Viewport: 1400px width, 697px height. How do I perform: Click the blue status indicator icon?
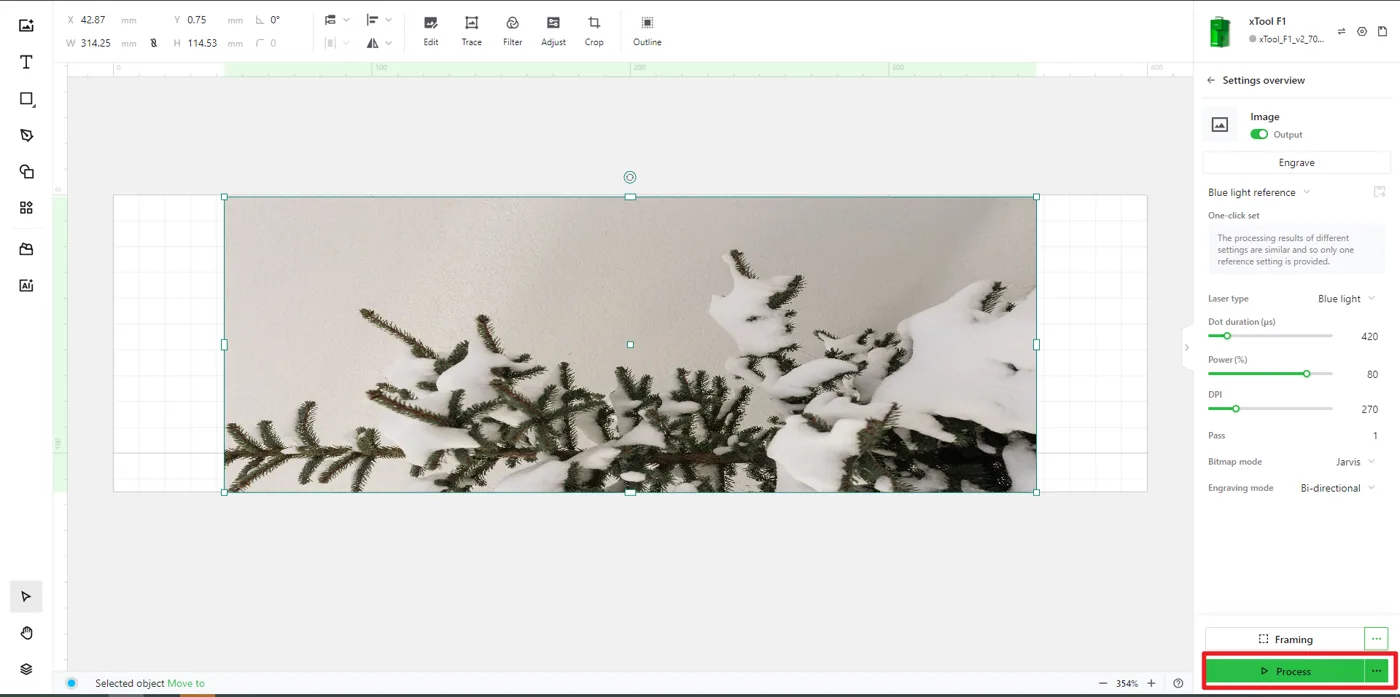(x=71, y=683)
